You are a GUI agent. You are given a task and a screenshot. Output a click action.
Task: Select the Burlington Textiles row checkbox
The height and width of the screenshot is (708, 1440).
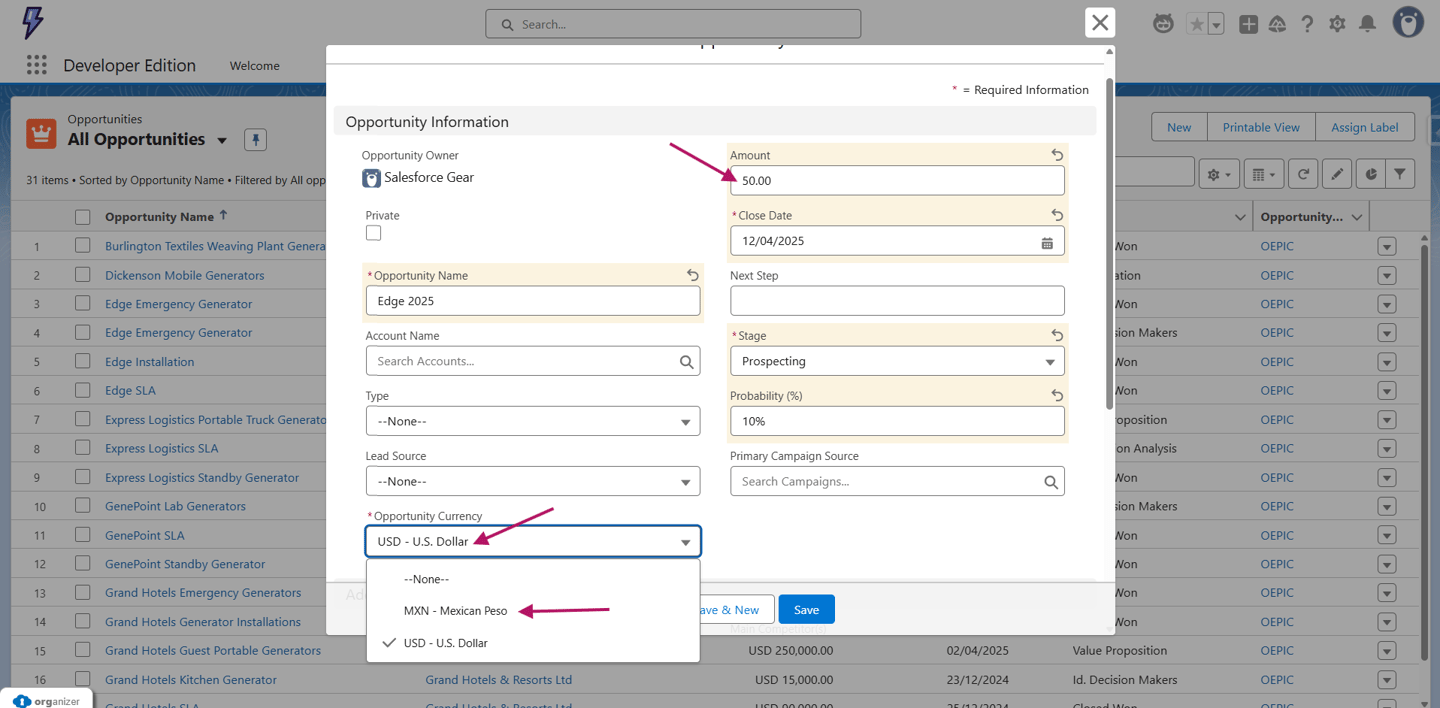click(83, 246)
